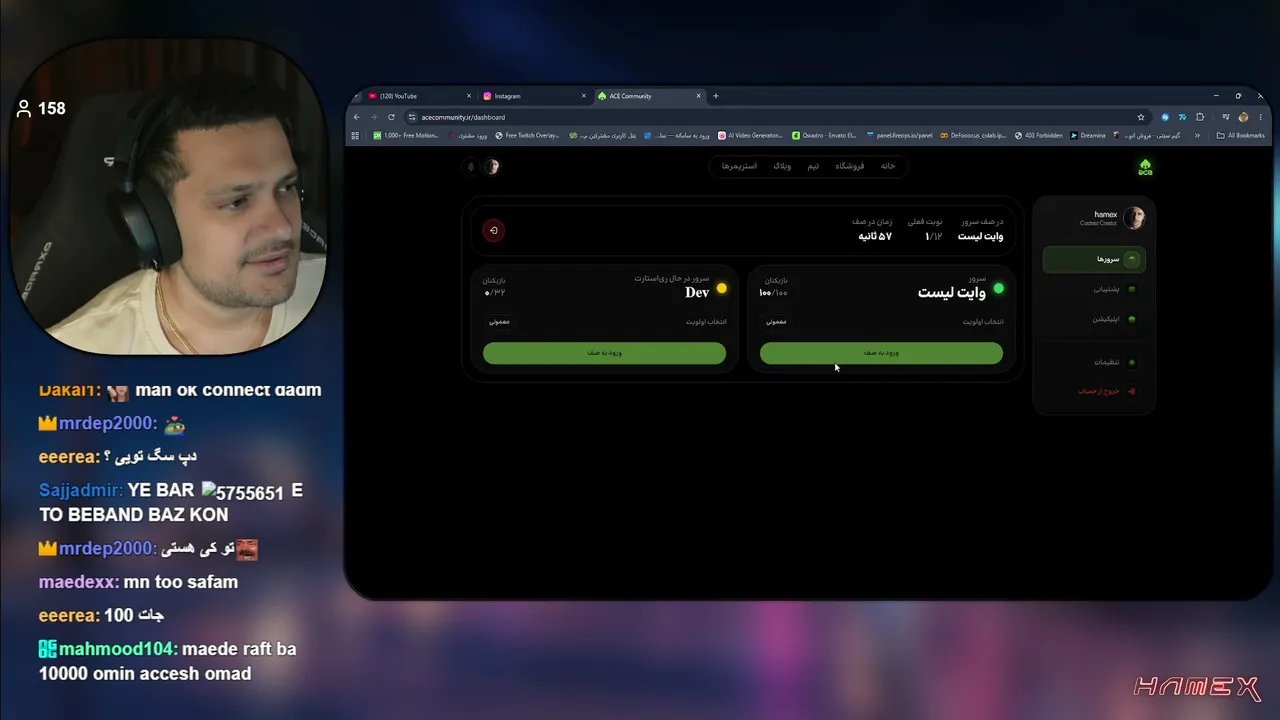Image resolution: width=1280 pixels, height=720 pixels.
Task: Open the Chrome extensions puzzle icon
Action: (1200, 117)
